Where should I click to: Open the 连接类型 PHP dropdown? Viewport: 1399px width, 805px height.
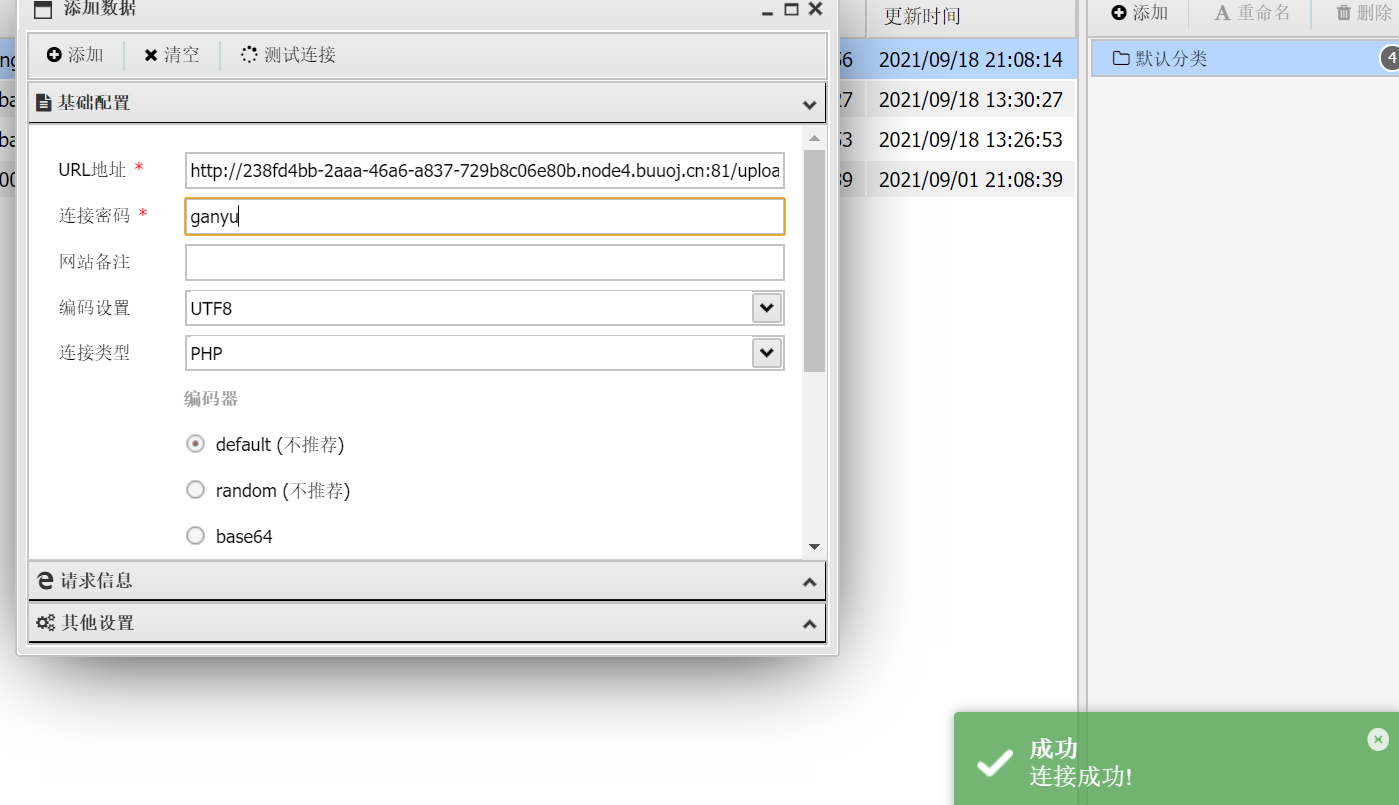coord(766,352)
